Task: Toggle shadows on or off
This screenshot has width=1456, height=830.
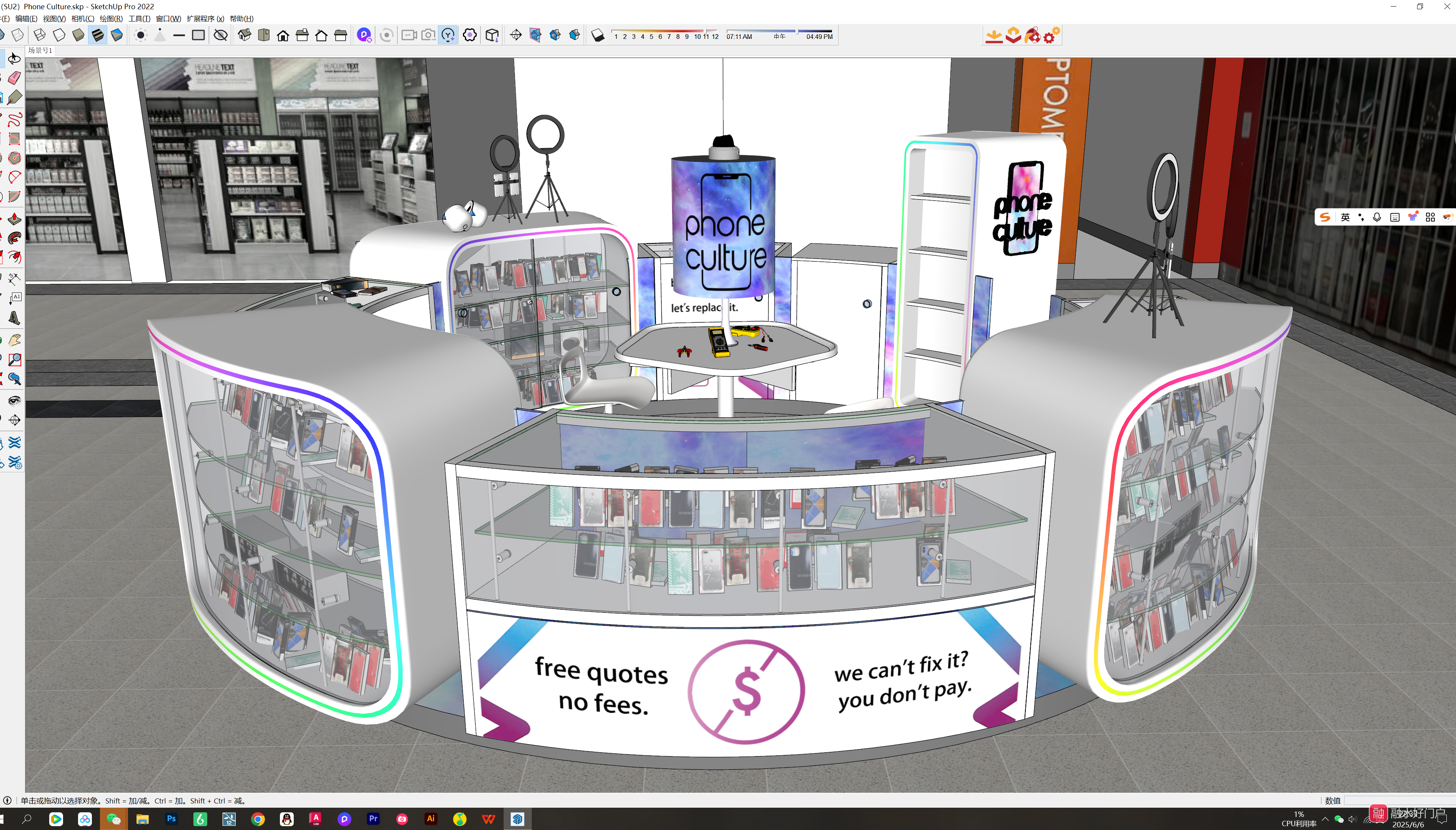Action: click(x=597, y=35)
